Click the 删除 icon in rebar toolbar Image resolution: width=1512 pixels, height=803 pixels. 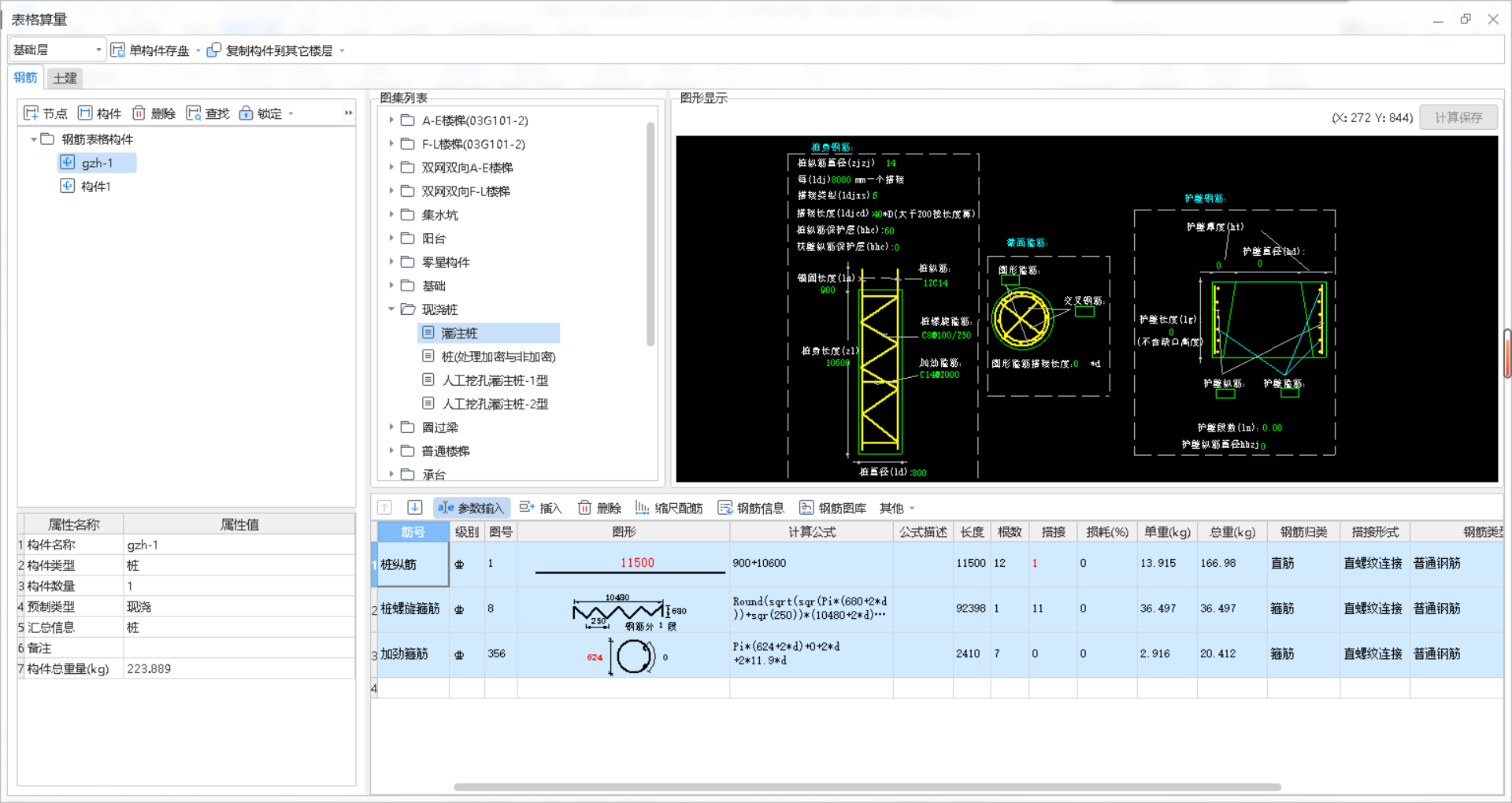pyautogui.click(x=584, y=508)
